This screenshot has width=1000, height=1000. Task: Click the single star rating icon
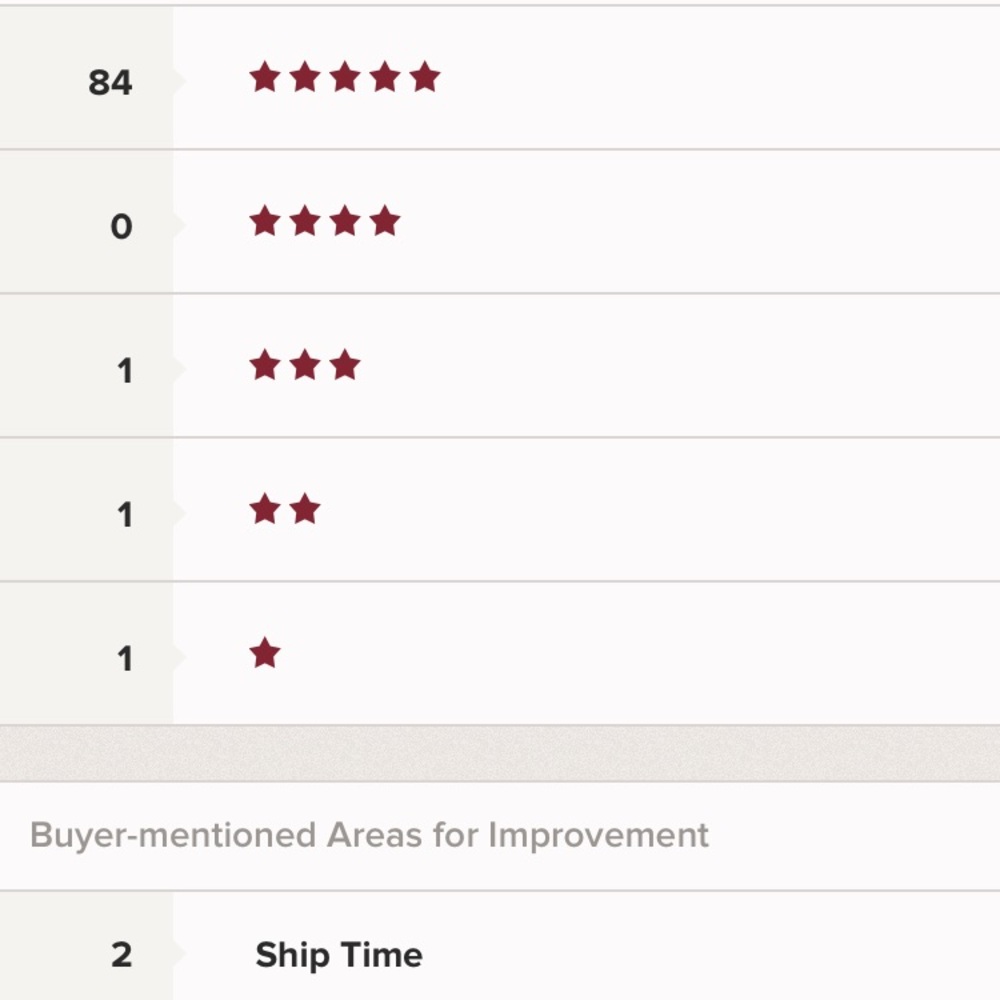pos(265,654)
